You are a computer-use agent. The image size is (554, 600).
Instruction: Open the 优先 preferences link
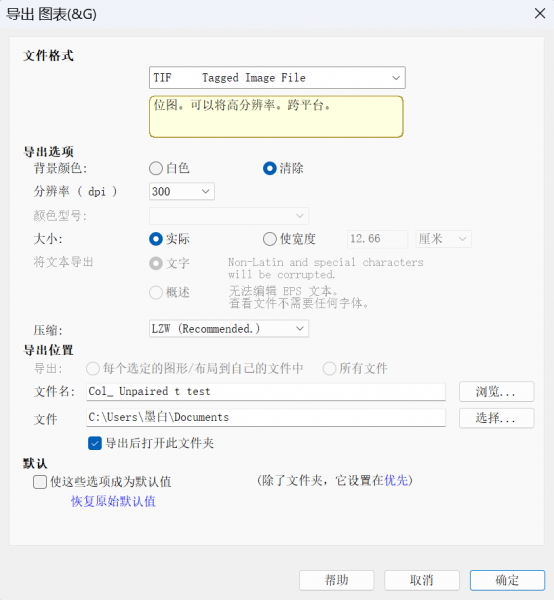click(x=396, y=480)
